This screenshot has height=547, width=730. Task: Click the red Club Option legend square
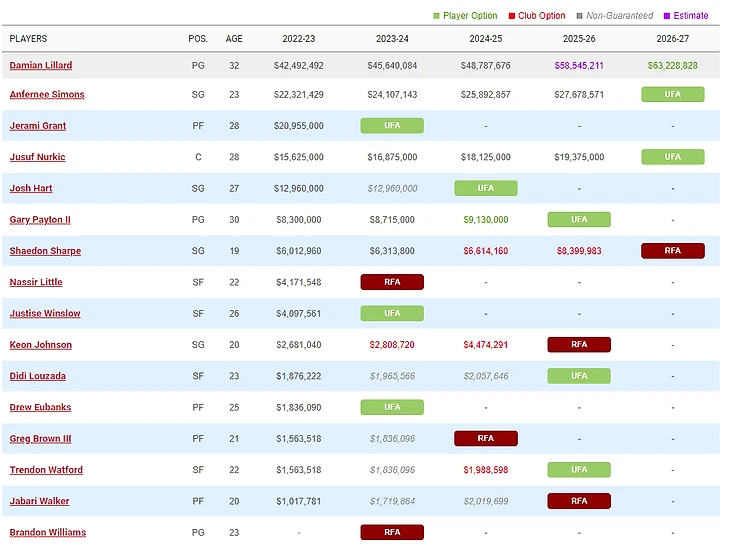(512, 16)
